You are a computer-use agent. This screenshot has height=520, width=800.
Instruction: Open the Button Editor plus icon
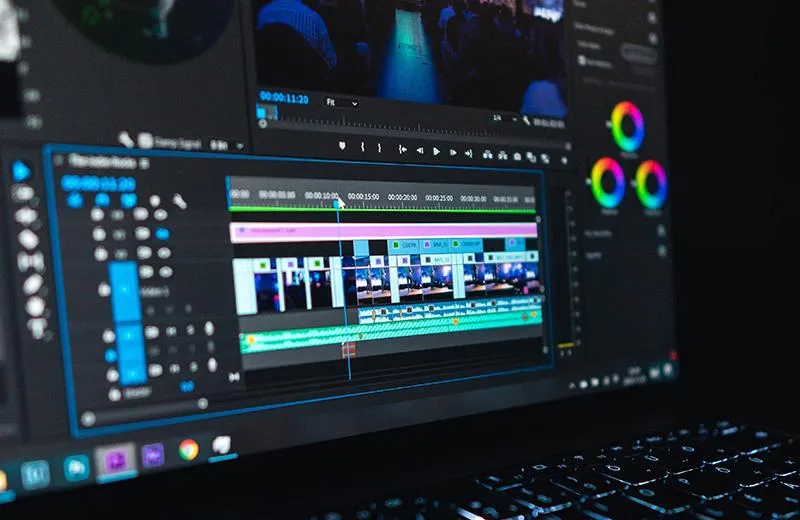(x=564, y=160)
